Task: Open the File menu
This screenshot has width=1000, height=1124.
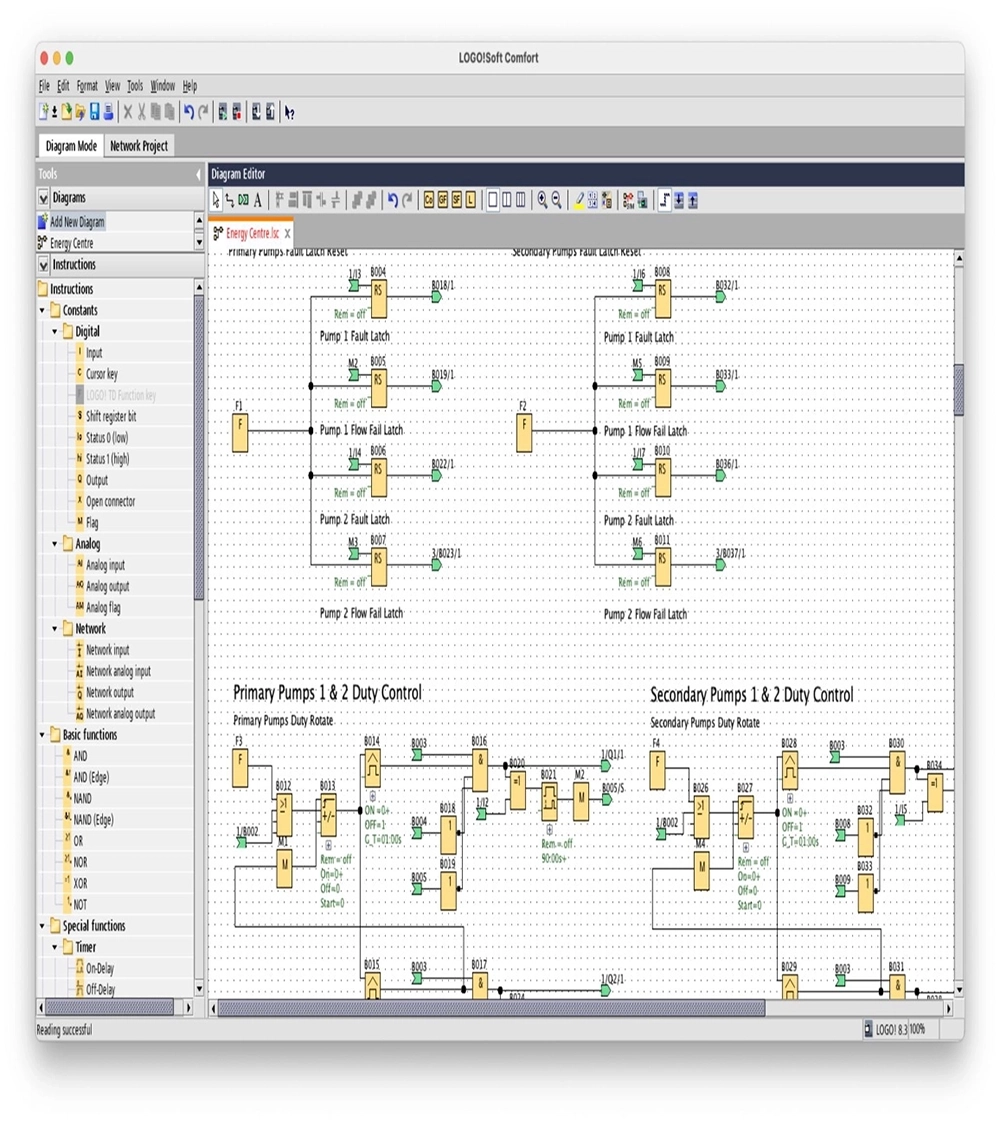Action: tap(44, 86)
